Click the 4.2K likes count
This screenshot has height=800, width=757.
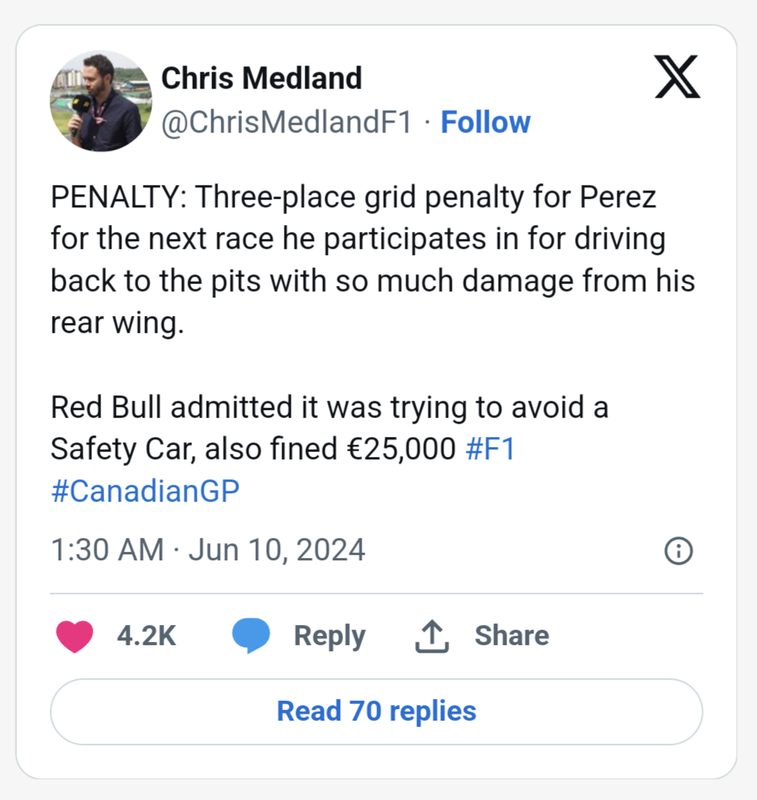[x=146, y=636]
